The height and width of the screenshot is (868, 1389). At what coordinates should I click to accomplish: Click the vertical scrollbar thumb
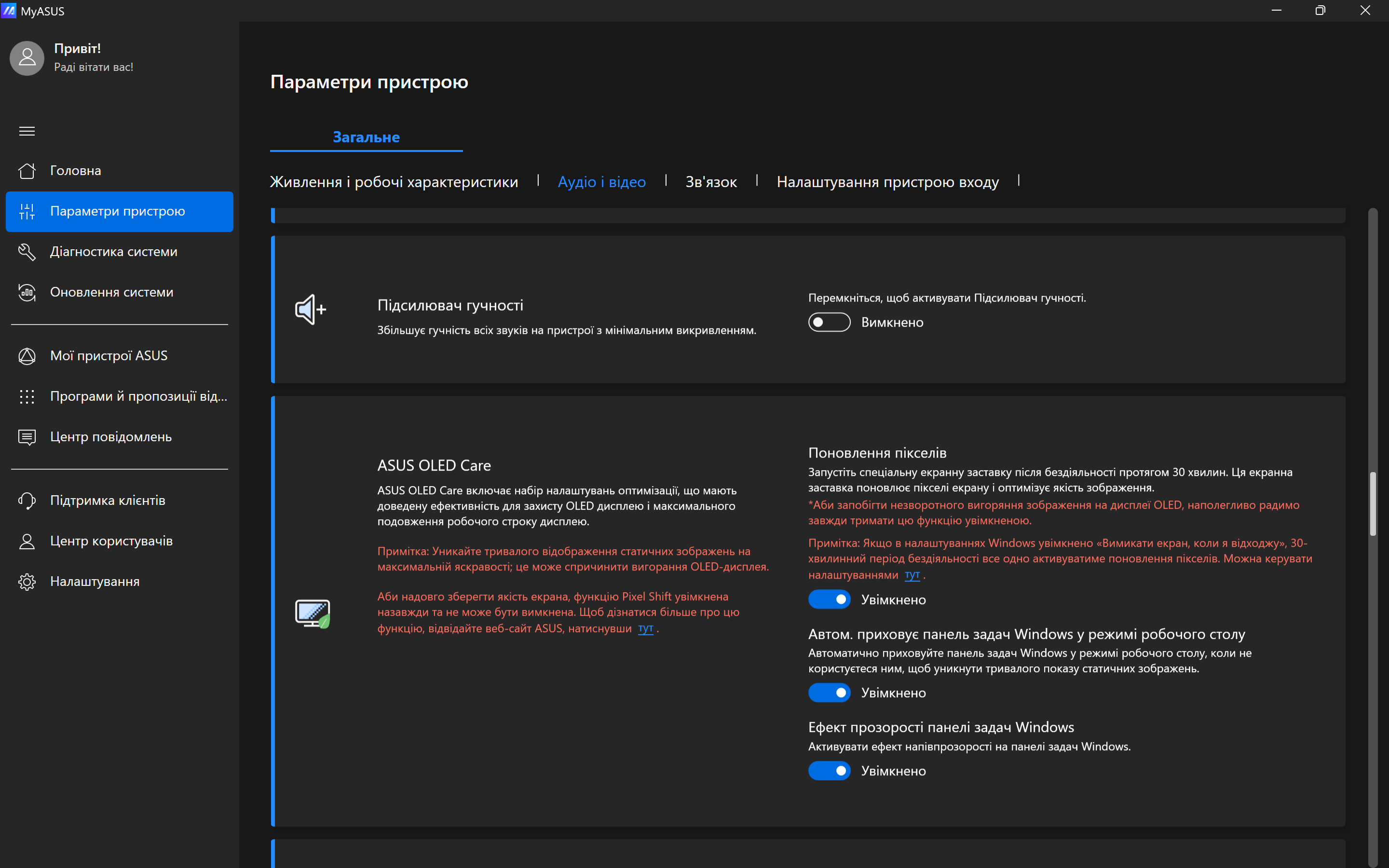tap(1372, 503)
